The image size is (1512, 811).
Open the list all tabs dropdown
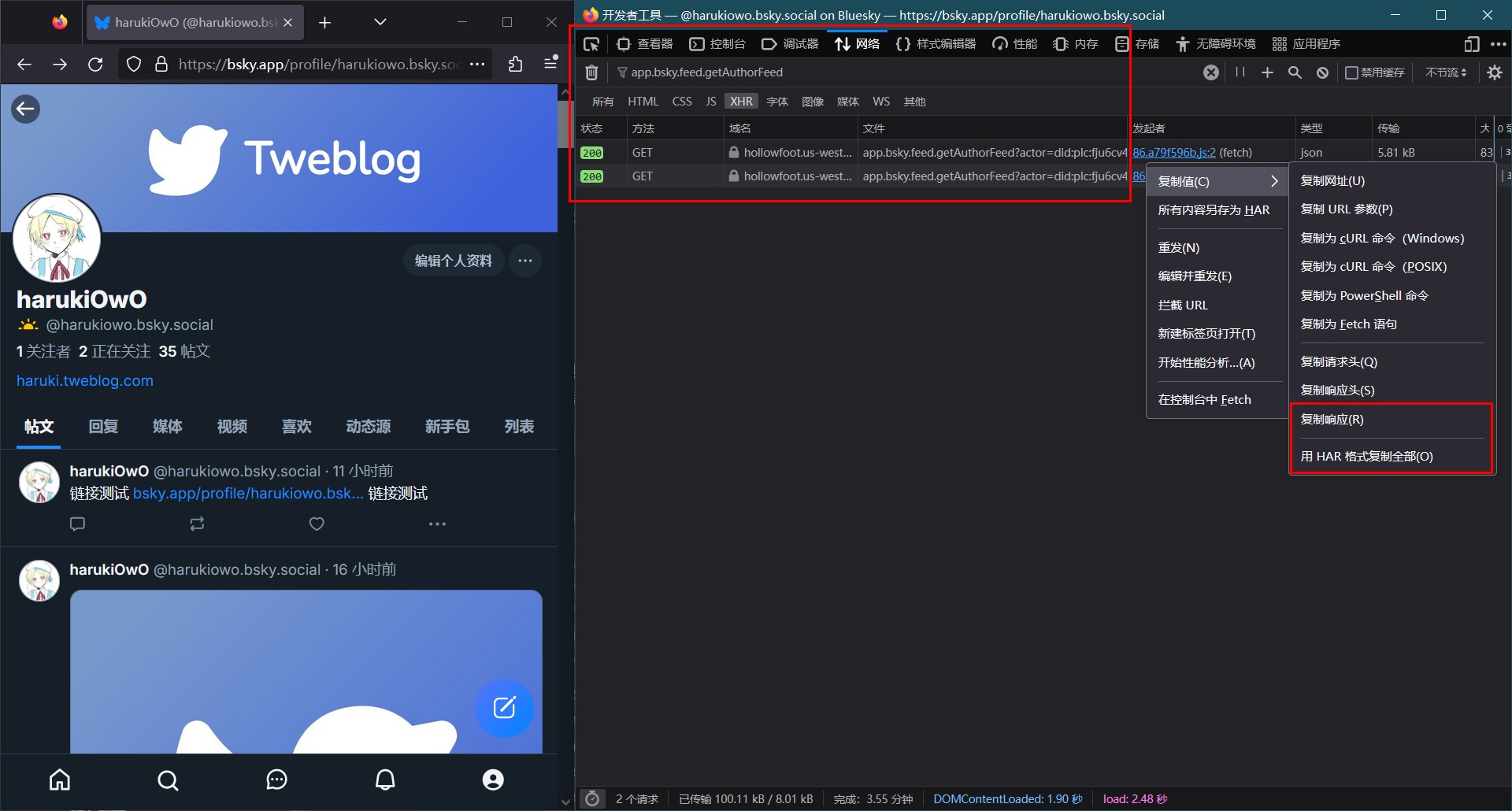pos(380,22)
